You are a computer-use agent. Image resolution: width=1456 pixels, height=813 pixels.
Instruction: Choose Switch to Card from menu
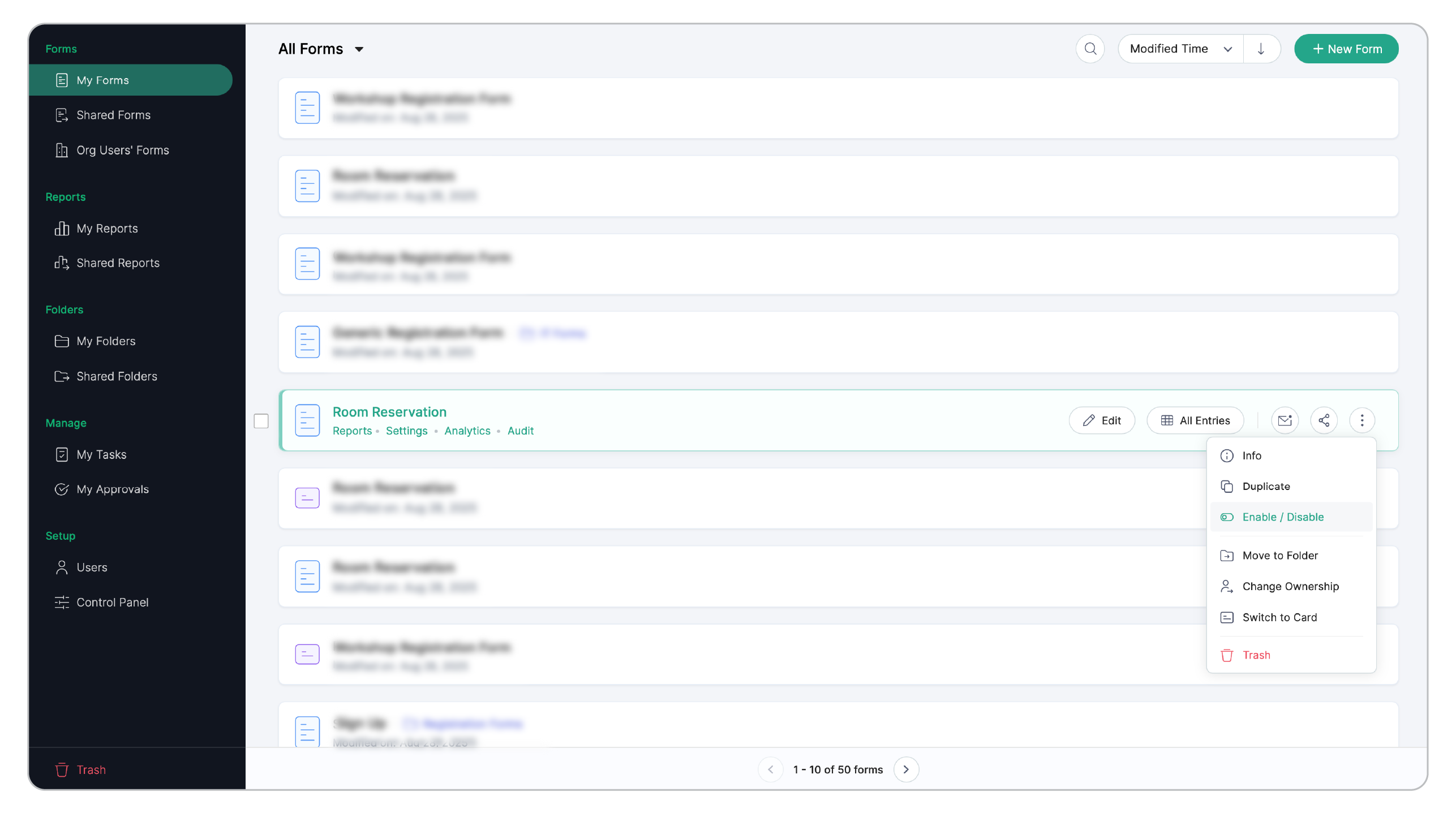click(x=1279, y=617)
